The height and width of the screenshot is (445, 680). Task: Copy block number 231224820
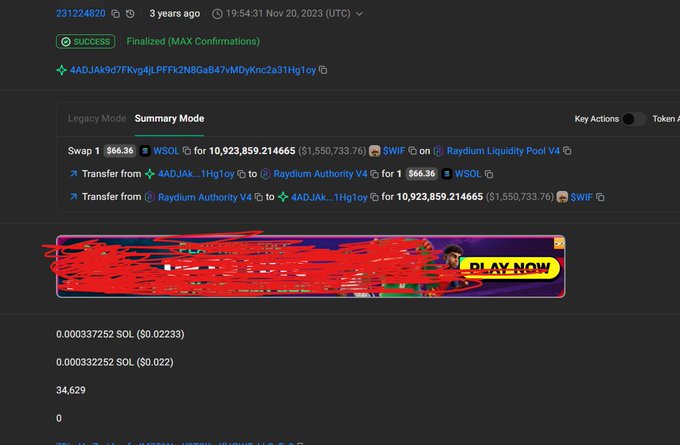(115, 14)
